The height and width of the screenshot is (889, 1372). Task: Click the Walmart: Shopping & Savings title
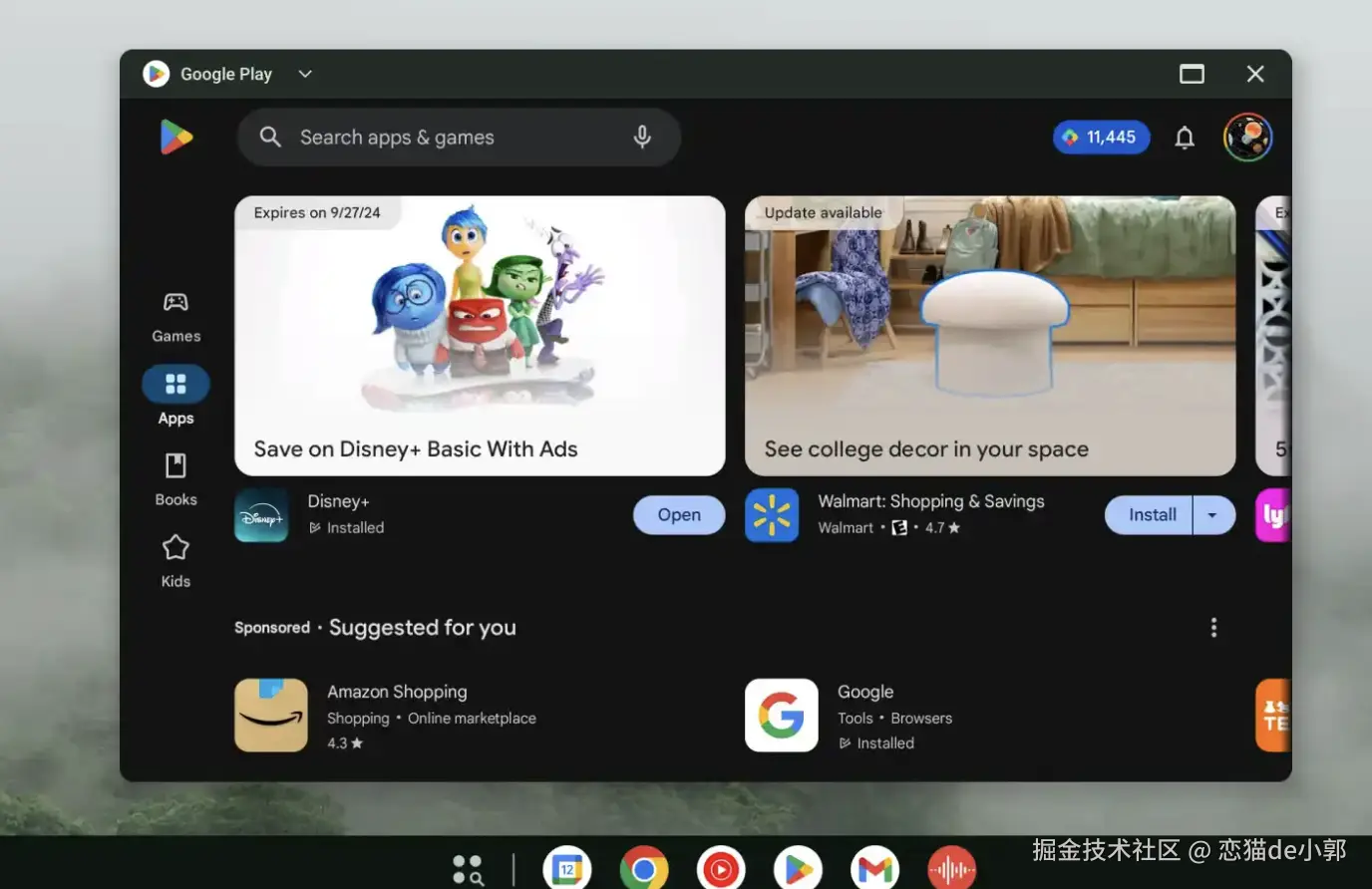pos(931,501)
